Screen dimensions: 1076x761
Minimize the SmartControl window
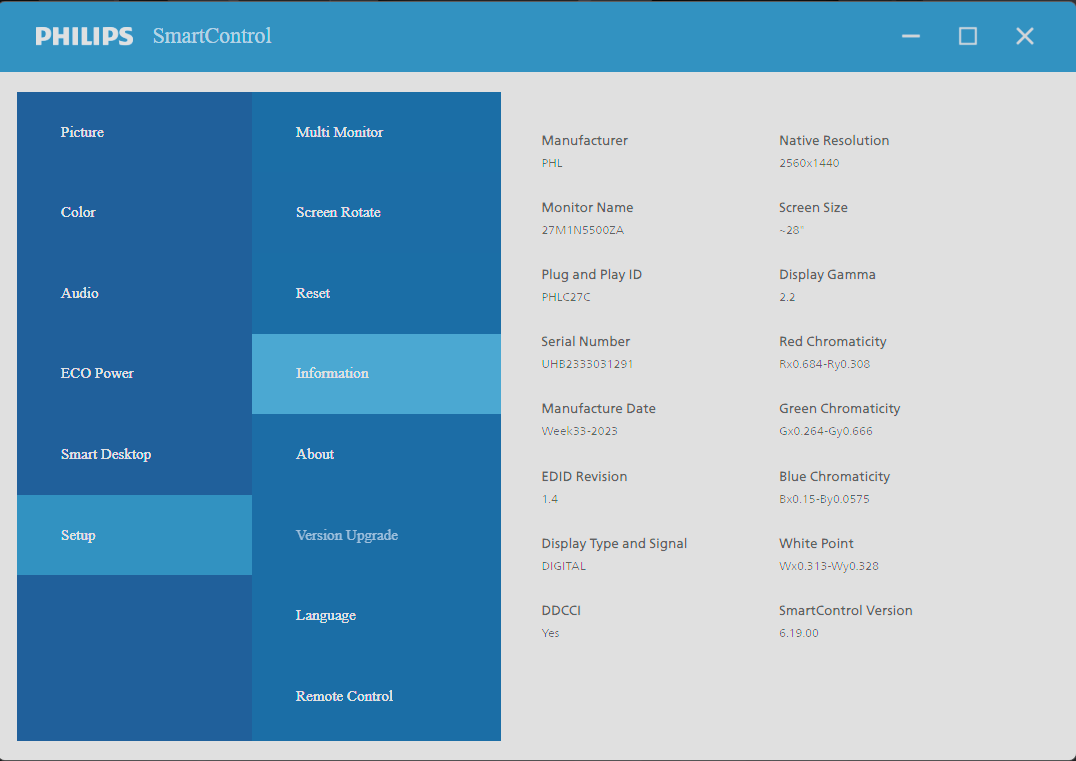pyautogui.click(x=911, y=36)
